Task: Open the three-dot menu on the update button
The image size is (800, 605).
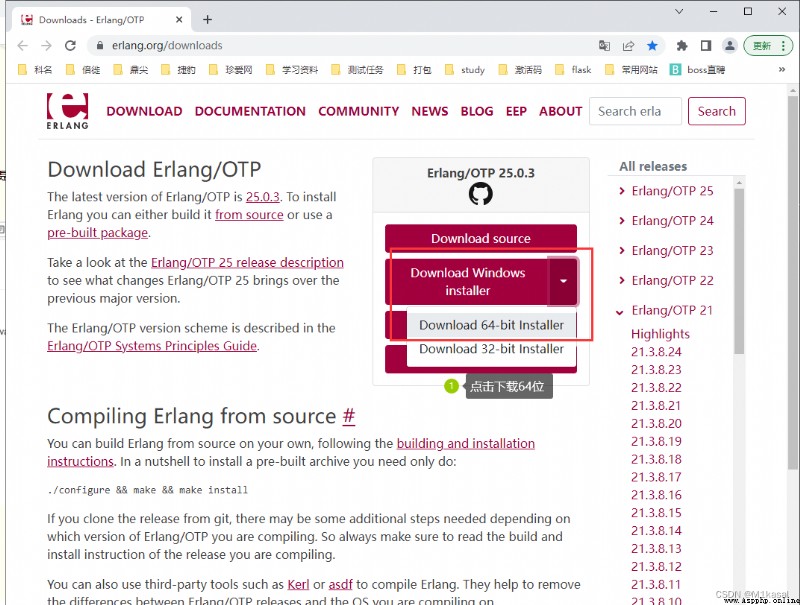Action: coord(783,45)
